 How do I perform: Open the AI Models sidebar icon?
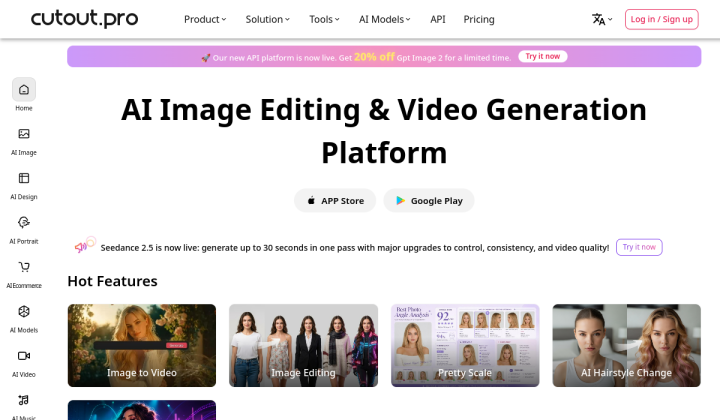click(x=24, y=311)
